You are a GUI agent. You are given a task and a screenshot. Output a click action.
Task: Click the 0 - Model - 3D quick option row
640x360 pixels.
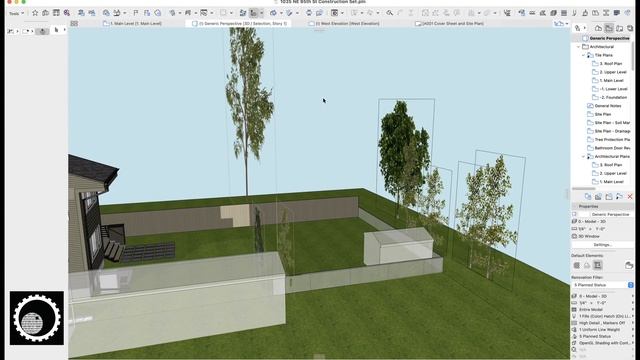(x=602, y=296)
